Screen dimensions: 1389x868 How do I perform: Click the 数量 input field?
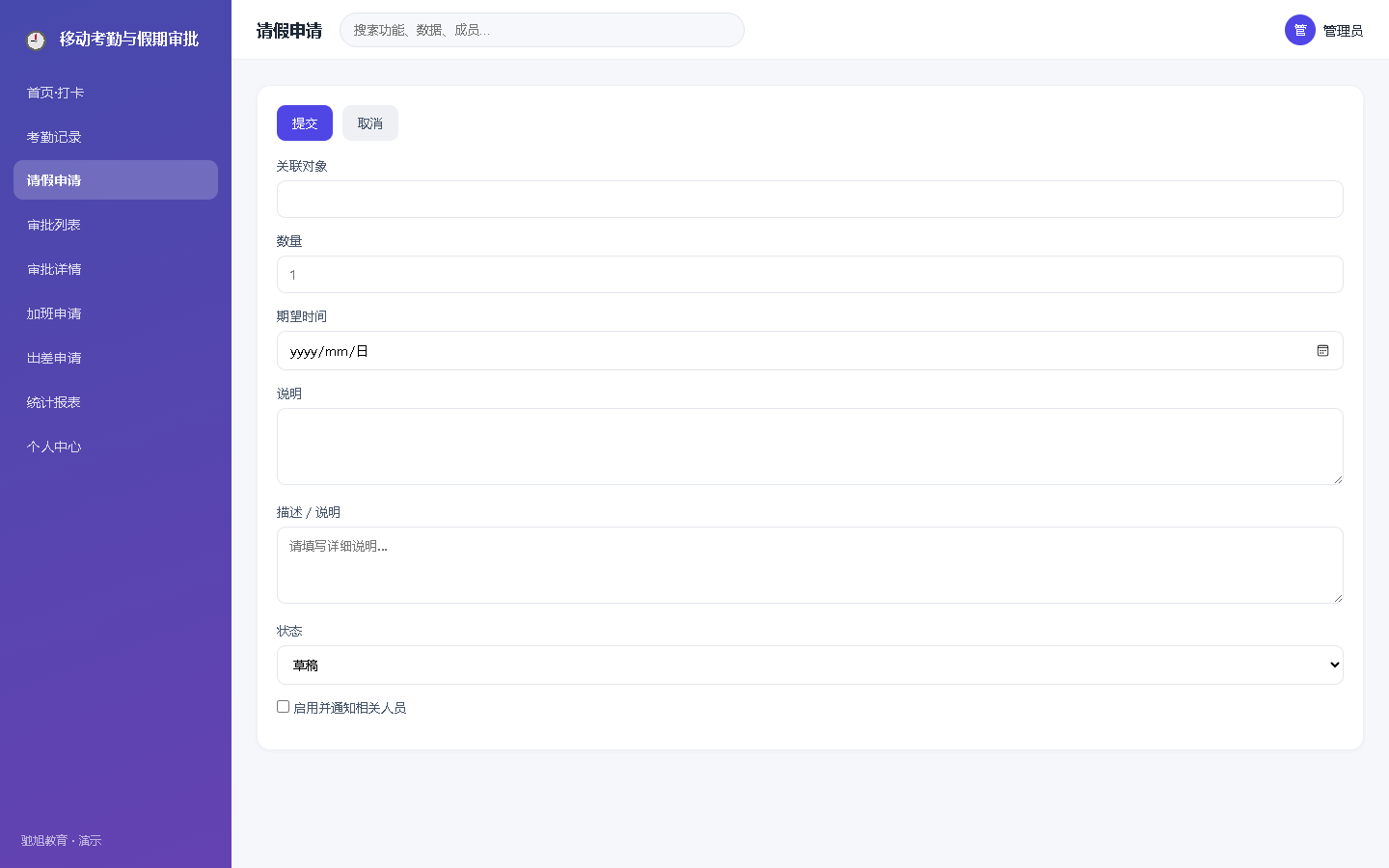[809, 274]
